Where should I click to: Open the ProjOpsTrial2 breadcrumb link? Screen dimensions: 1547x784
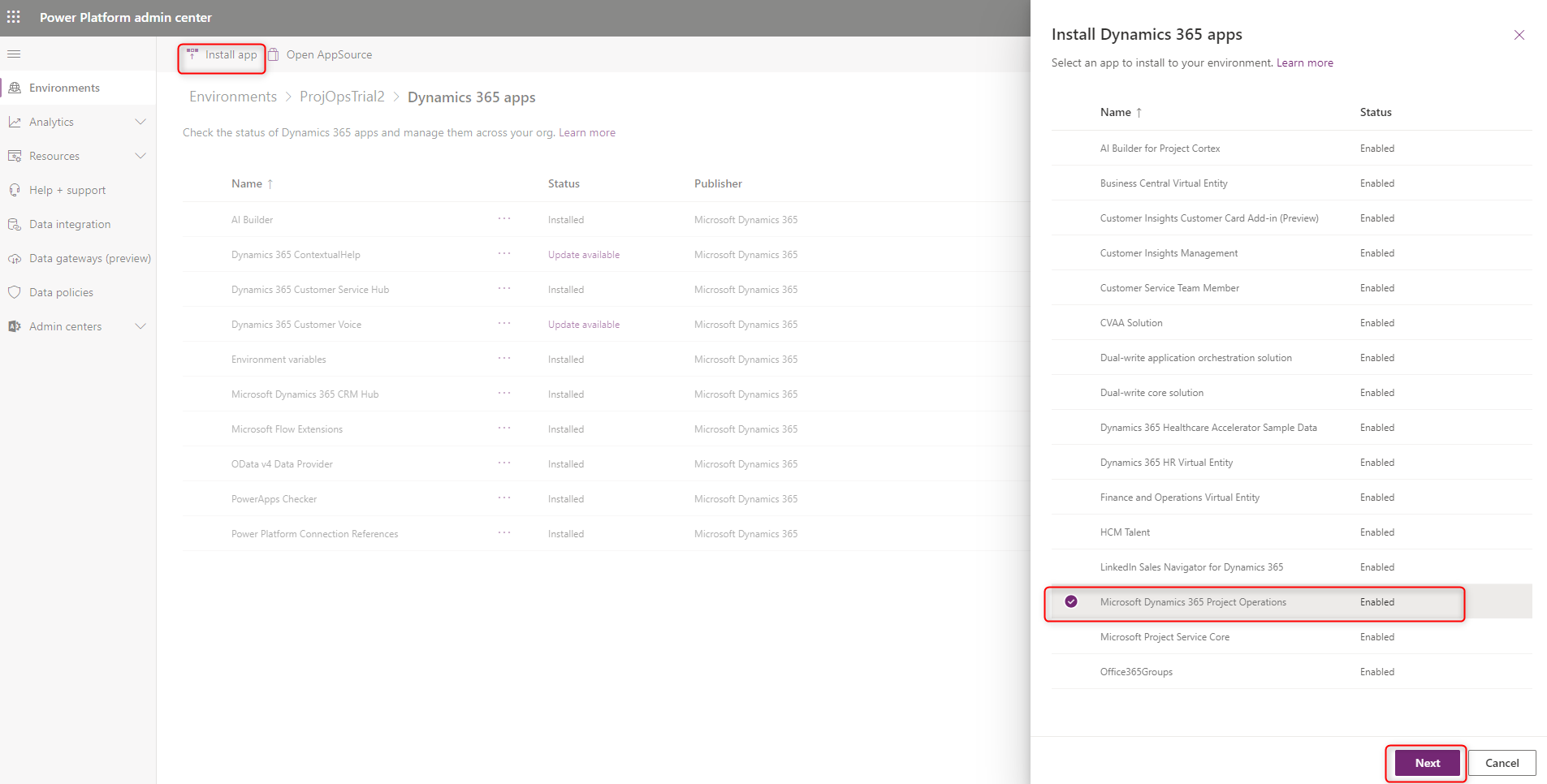tap(342, 97)
